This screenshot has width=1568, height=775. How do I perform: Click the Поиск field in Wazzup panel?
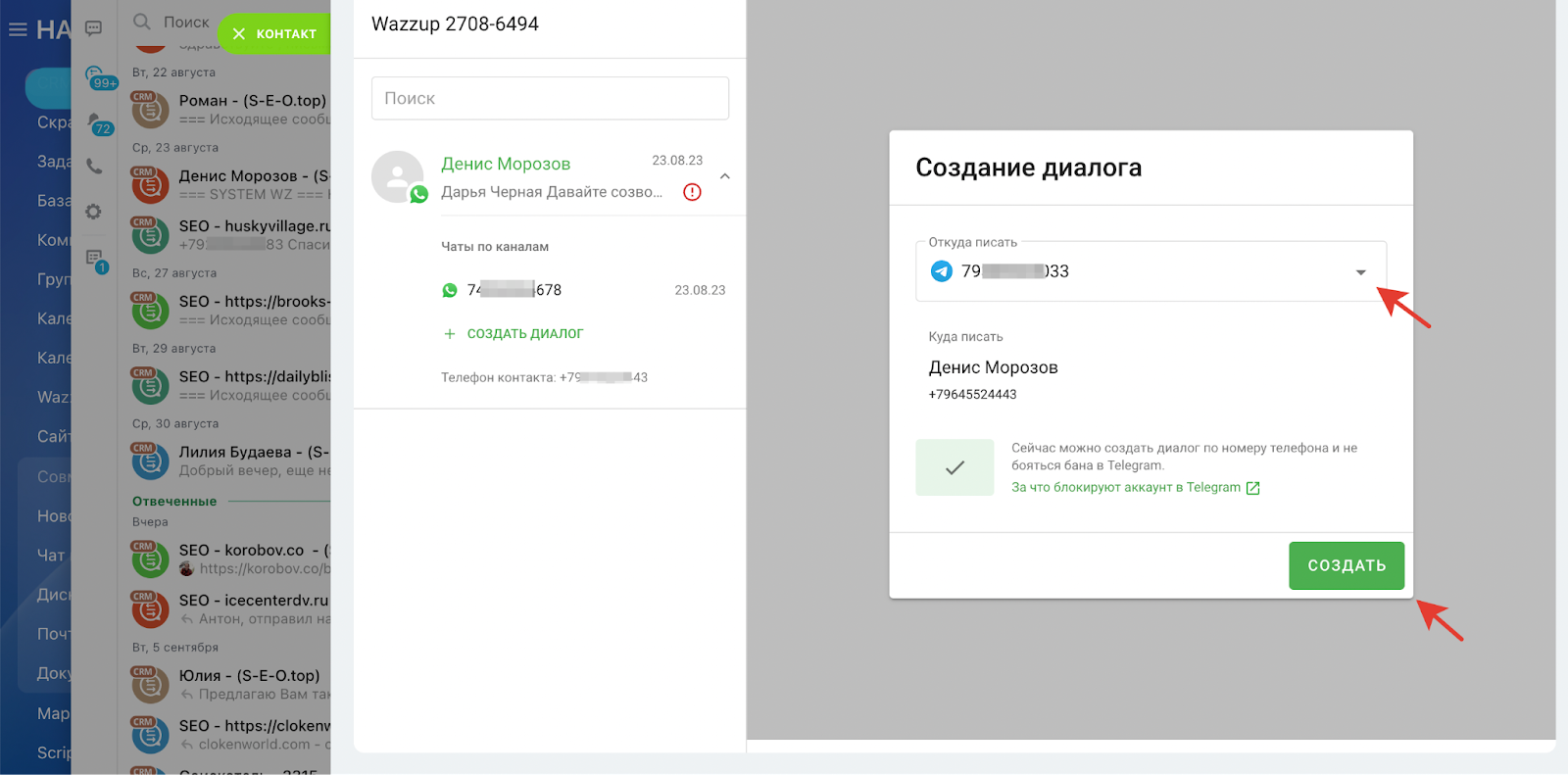tap(550, 99)
